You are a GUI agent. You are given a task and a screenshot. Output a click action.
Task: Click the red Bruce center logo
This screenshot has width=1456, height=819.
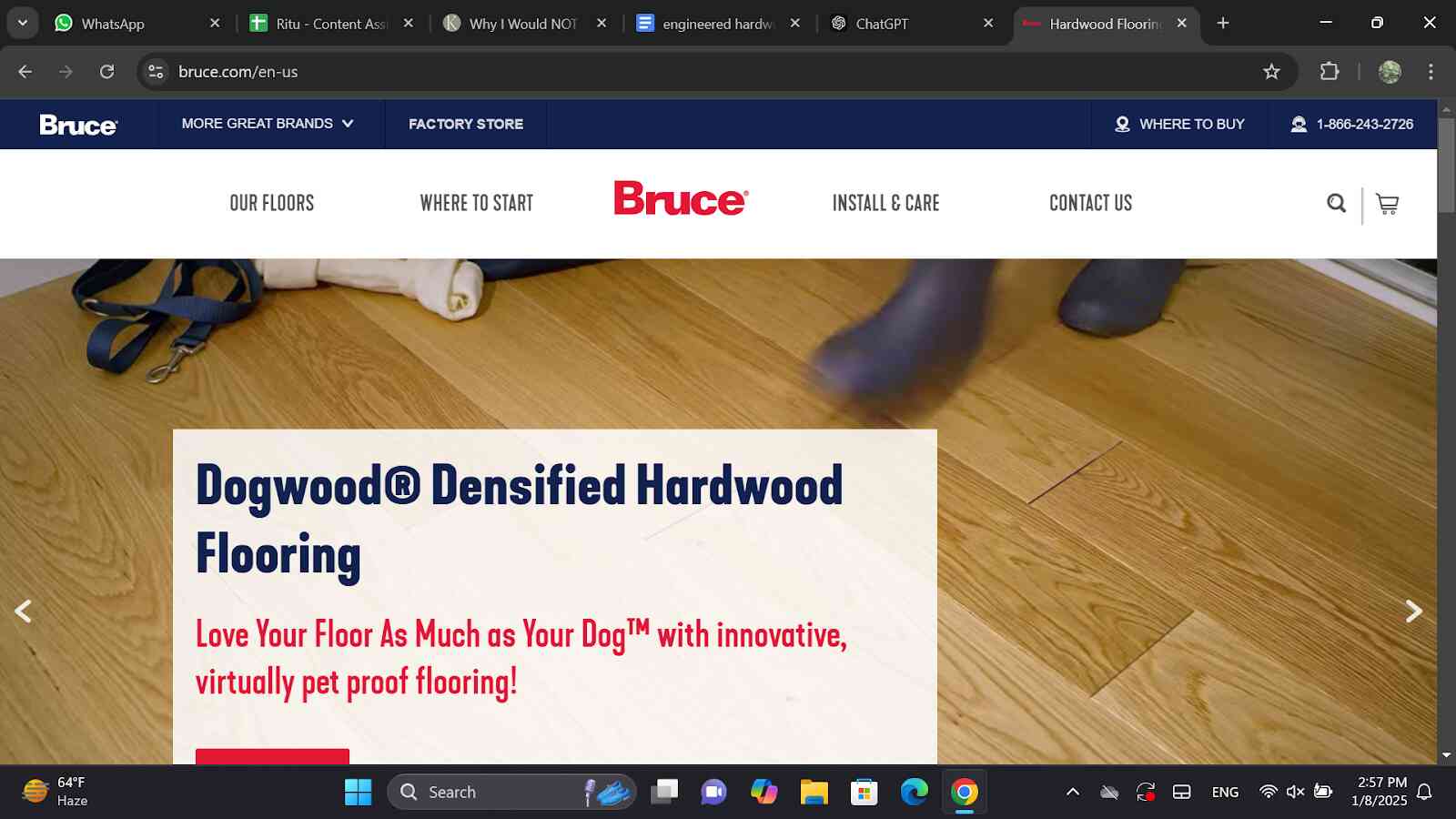(x=681, y=198)
